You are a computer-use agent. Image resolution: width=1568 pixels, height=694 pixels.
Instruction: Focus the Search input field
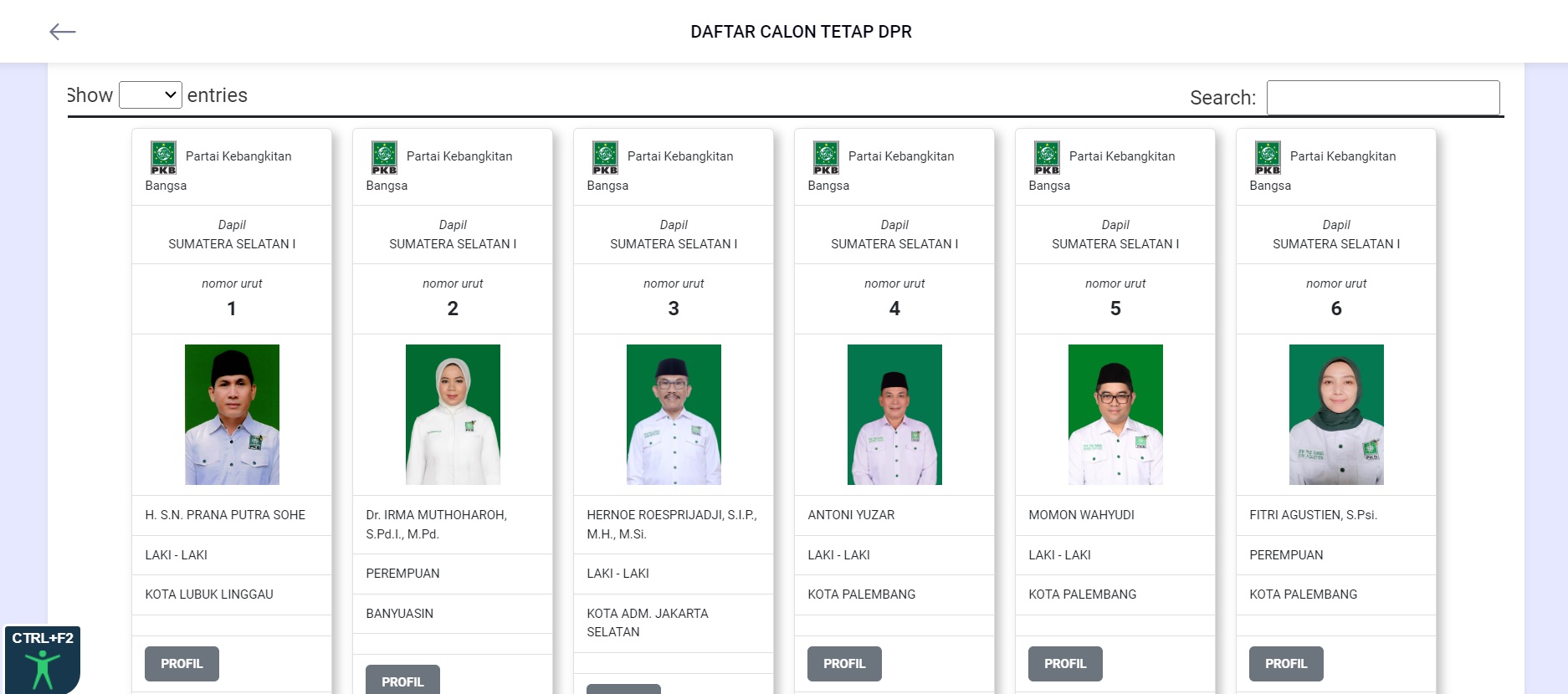pos(1383,98)
